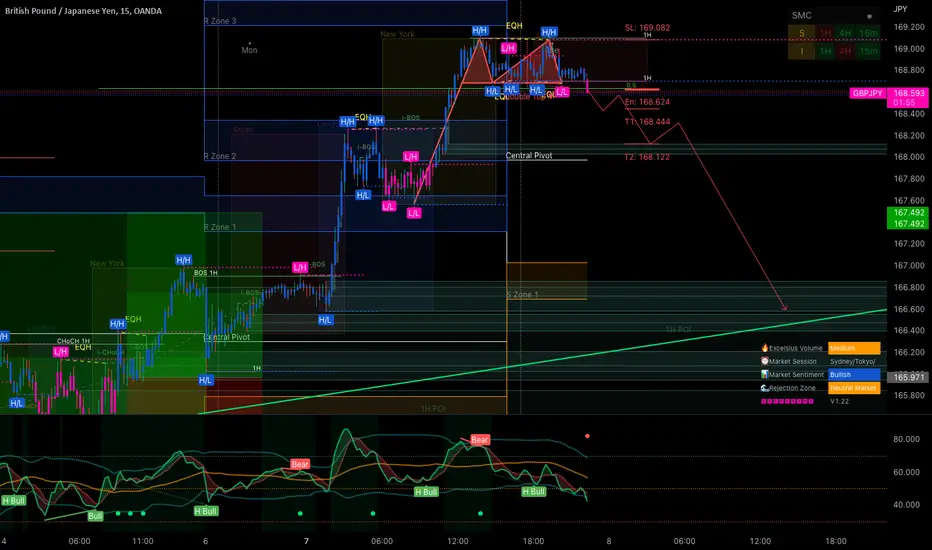Viewport: 932px width, 550px height.
Task: Click the 169.200 price axis label
Action: (909, 27)
